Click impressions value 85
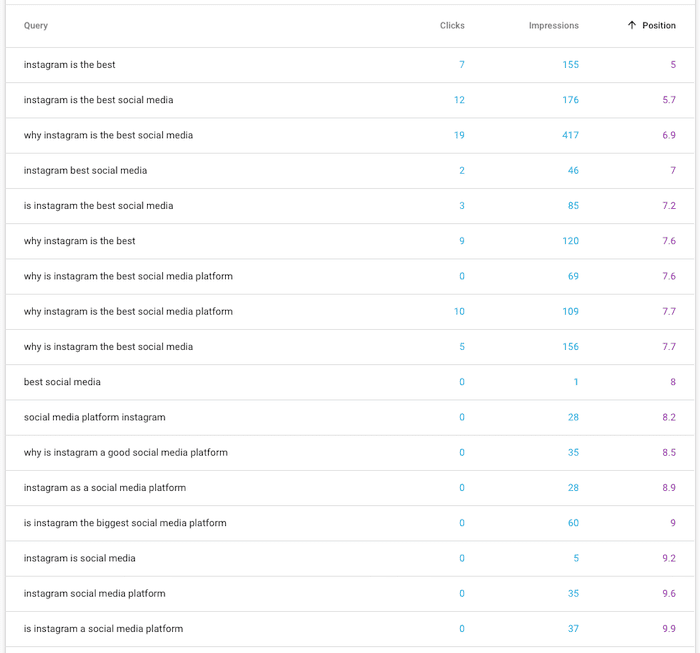 click(x=573, y=206)
